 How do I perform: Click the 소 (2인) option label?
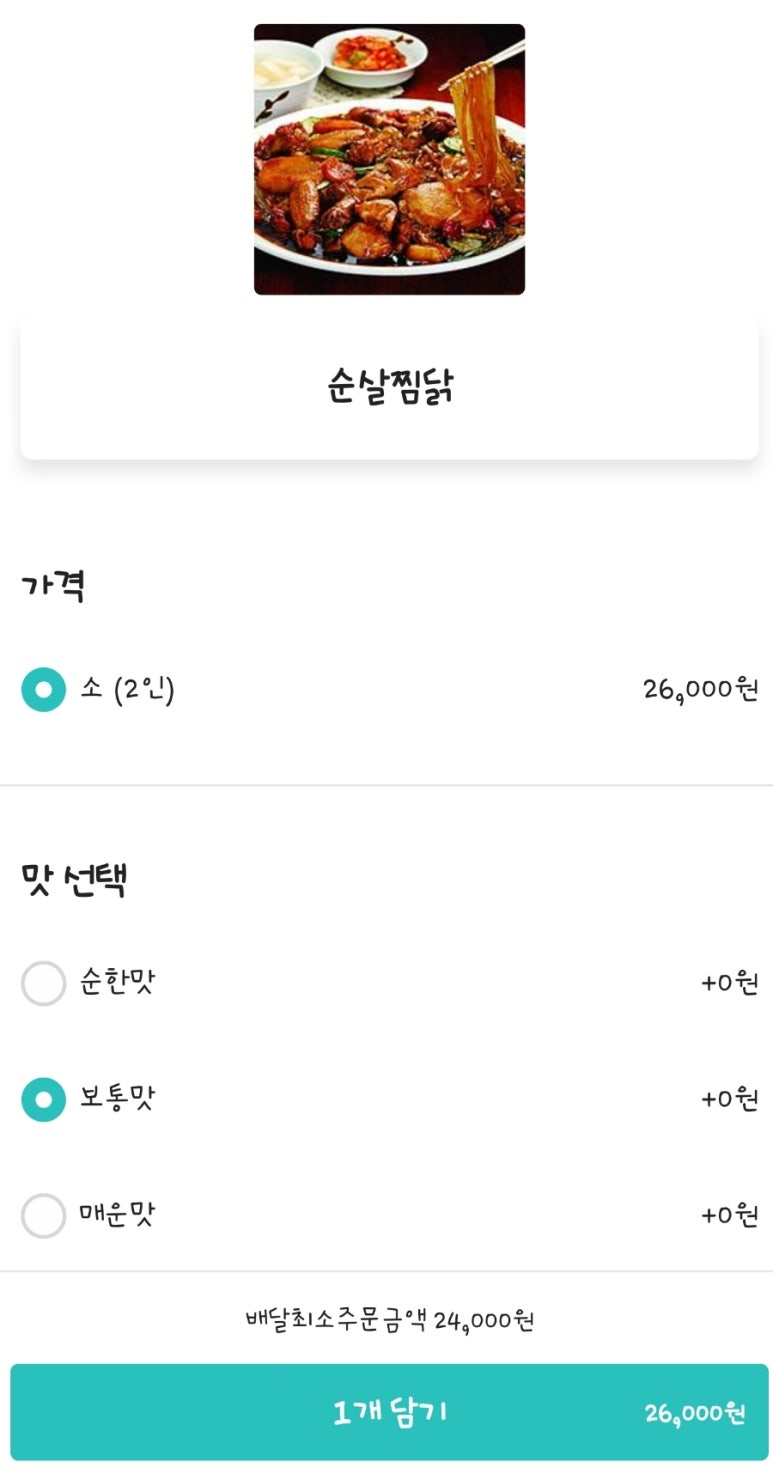(128, 689)
